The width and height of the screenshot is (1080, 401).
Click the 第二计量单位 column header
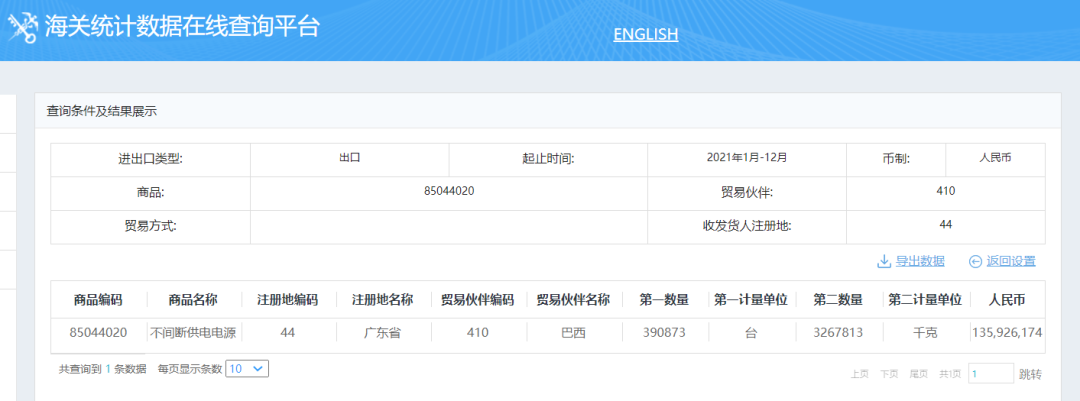coord(925,300)
